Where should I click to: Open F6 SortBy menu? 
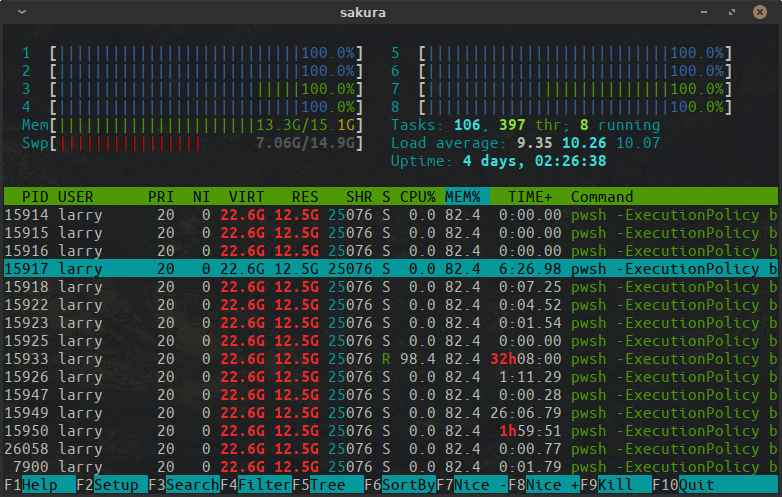pyautogui.click(x=400, y=485)
